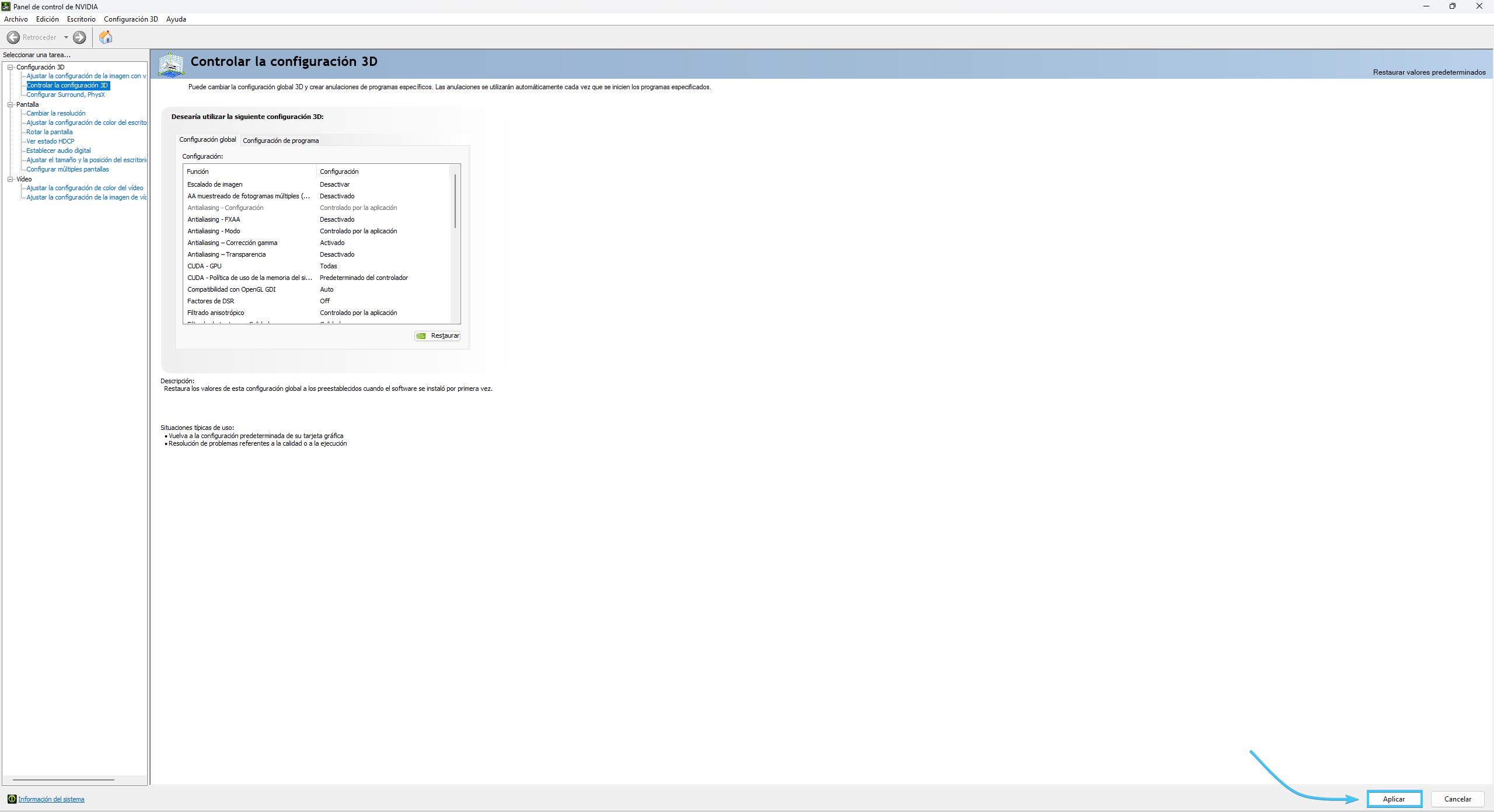The image size is (1494, 812).
Task: Select Ajustar la configuración de la imagen con vista previa
Action: click(x=86, y=76)
